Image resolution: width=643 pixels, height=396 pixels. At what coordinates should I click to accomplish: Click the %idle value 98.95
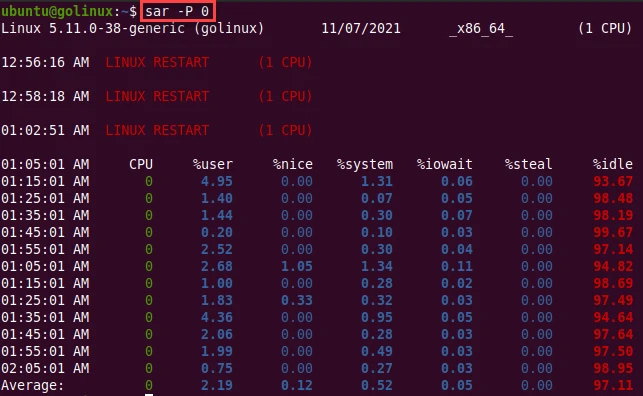613,368
